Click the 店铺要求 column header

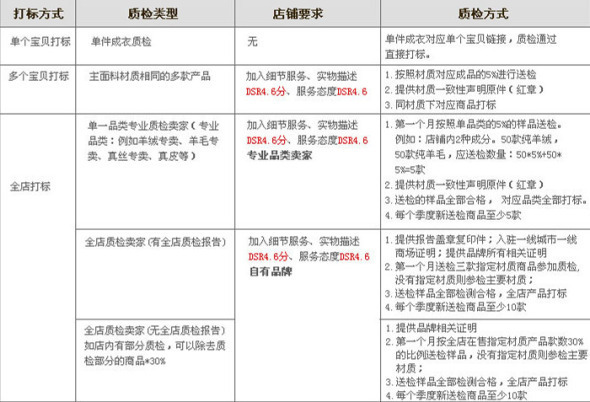(298, 14)
